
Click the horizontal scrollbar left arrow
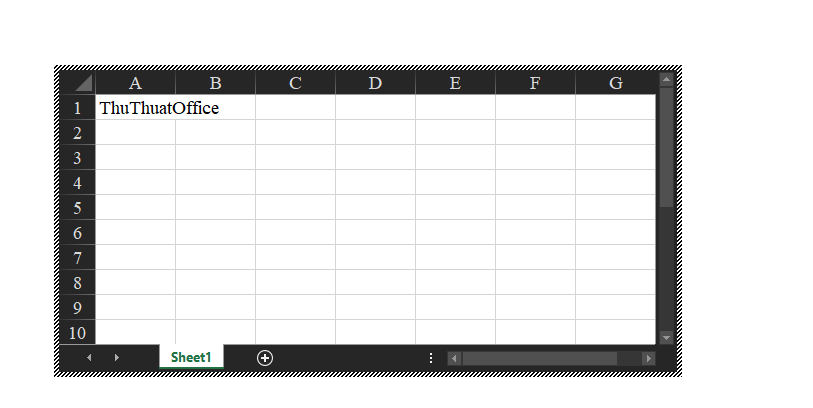tap(453, 358)
